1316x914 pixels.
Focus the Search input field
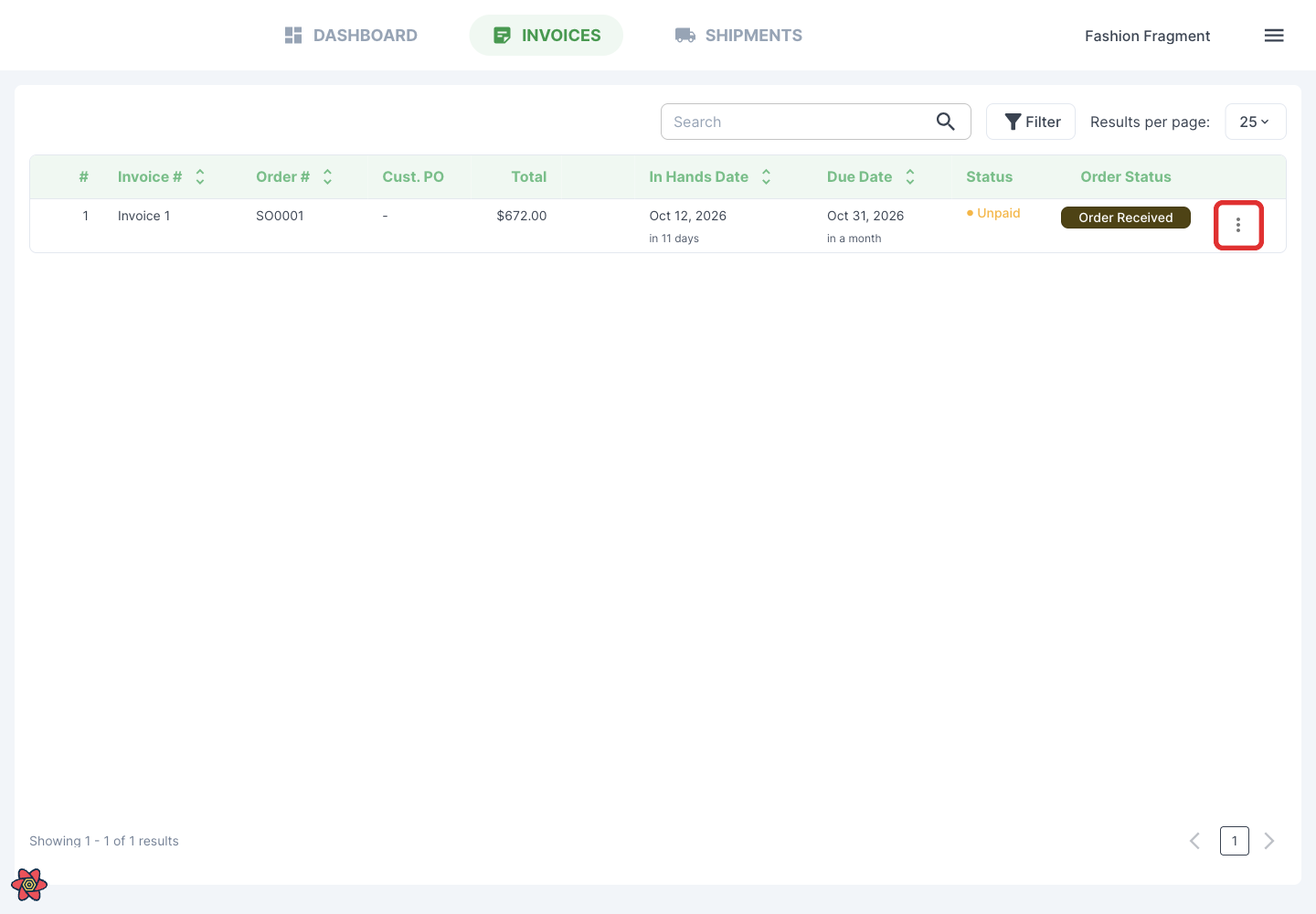(x=815, y=122)
